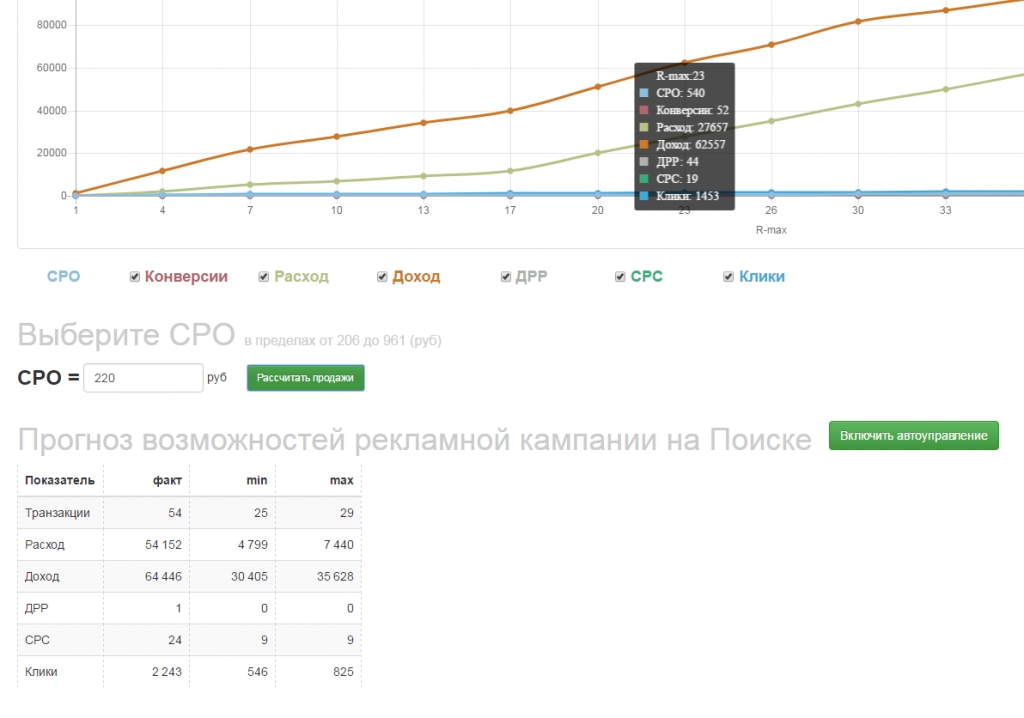Select the Доход row label in table
The height and width of the screenshot is (718, 1024).
tap(42, 576)
